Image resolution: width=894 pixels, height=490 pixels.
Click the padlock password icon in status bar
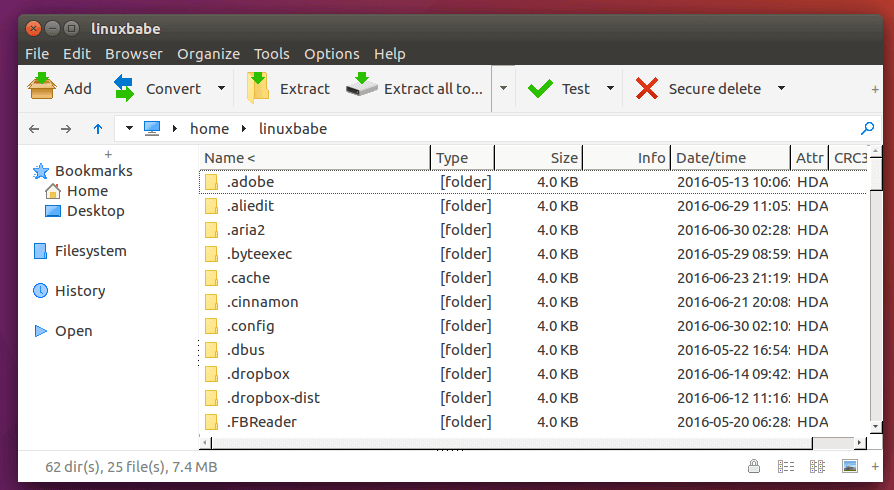tap(752, 467)
